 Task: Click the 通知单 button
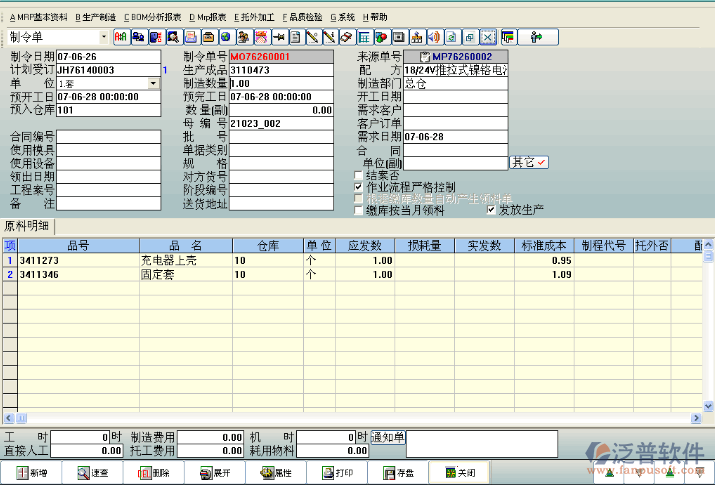coord(388,437)
